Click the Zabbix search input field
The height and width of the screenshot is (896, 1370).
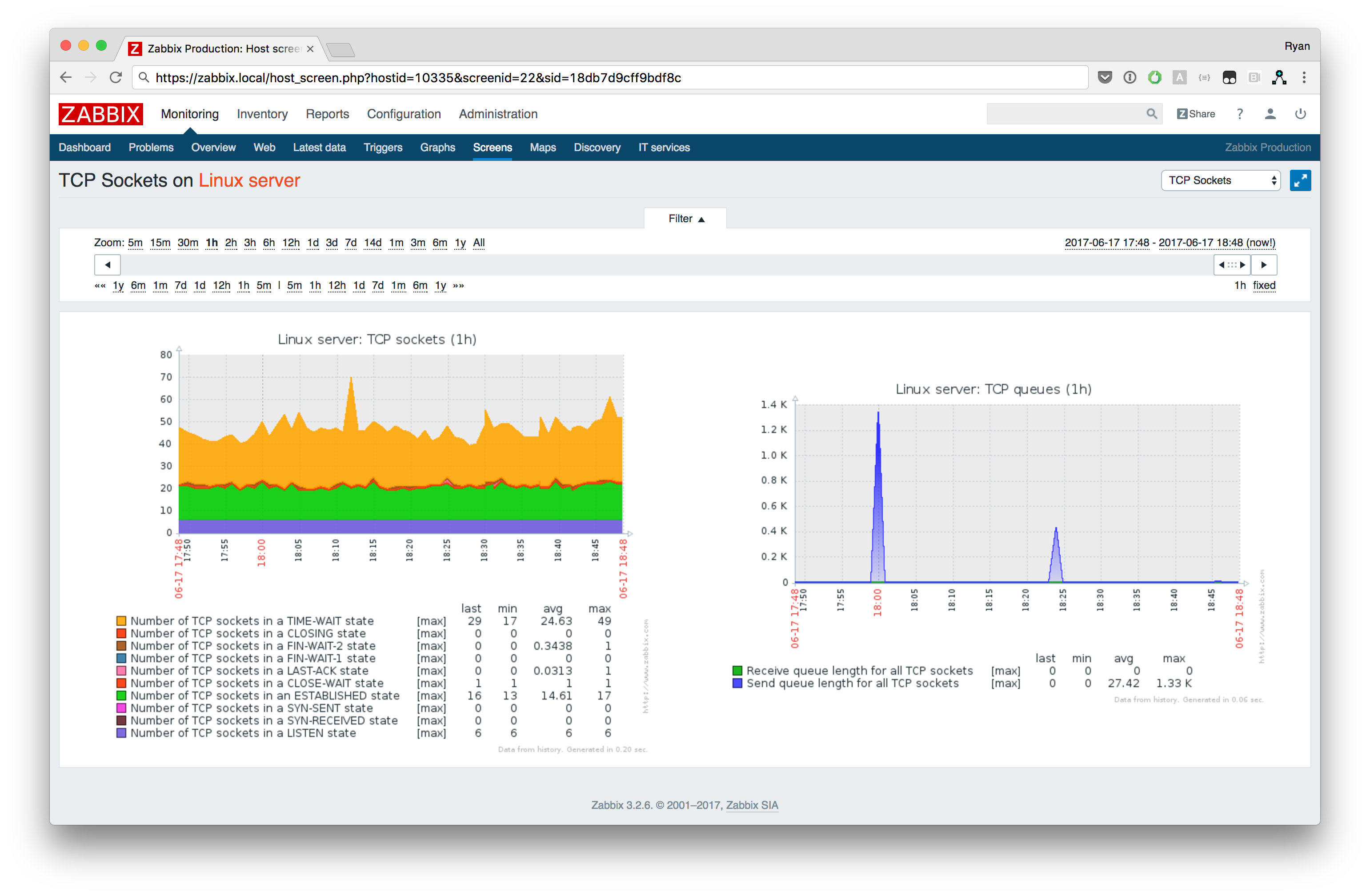(x=1065, y=114)
